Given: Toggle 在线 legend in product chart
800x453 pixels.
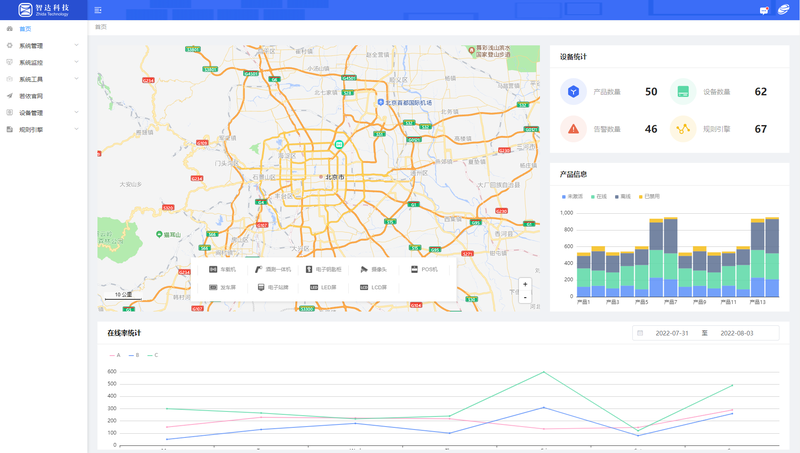Looking at the screenshot, I should 599,196.
